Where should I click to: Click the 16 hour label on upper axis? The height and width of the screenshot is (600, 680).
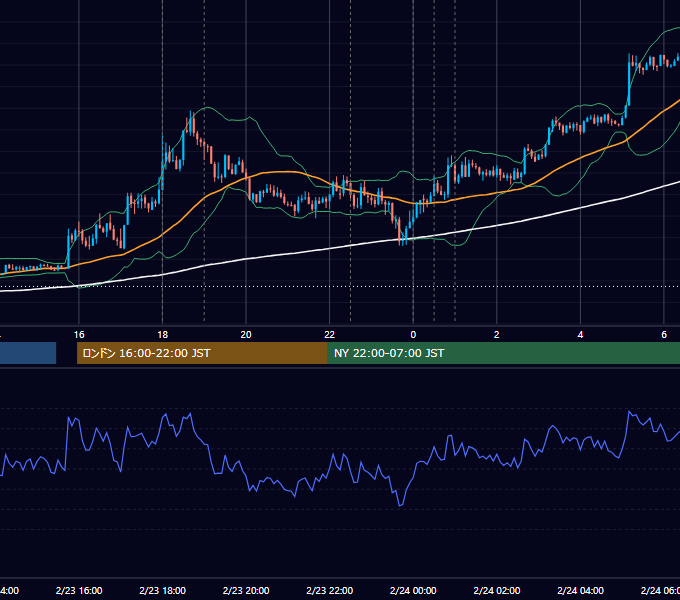[x=79, y=335]
